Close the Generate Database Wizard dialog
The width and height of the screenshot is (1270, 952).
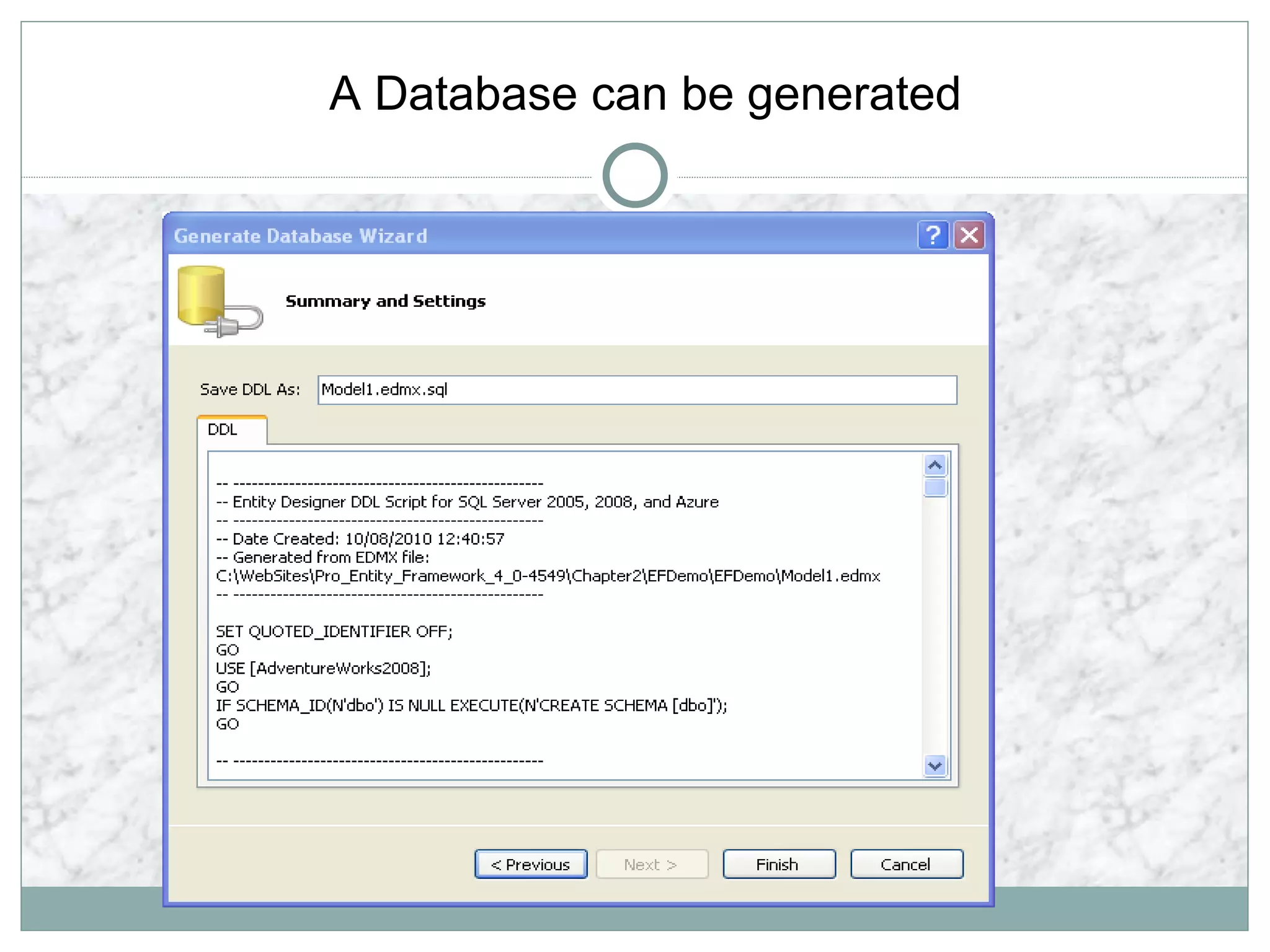click(x=969, y=236)
